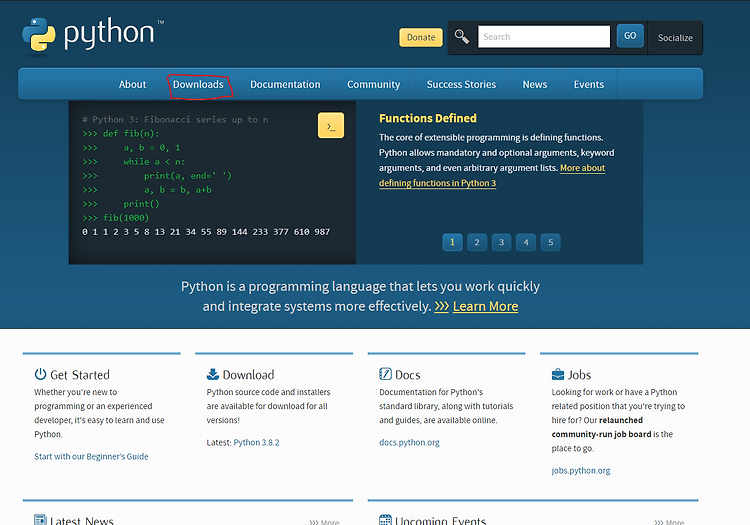Open the Events menu
This screenshot has width=750, height=525.
589,84
